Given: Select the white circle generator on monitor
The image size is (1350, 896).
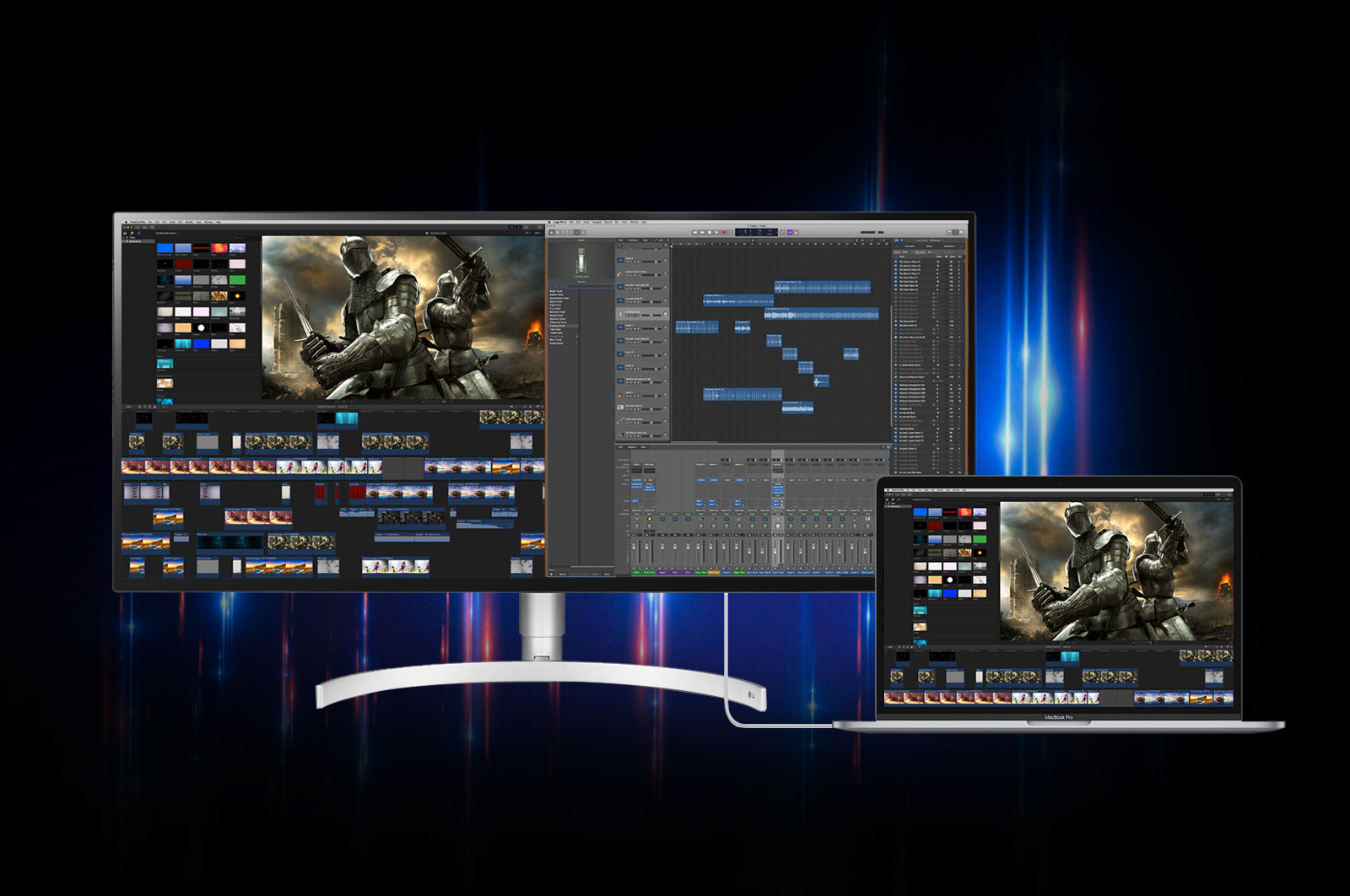Looking at the screenshot, I should point(202,328).
